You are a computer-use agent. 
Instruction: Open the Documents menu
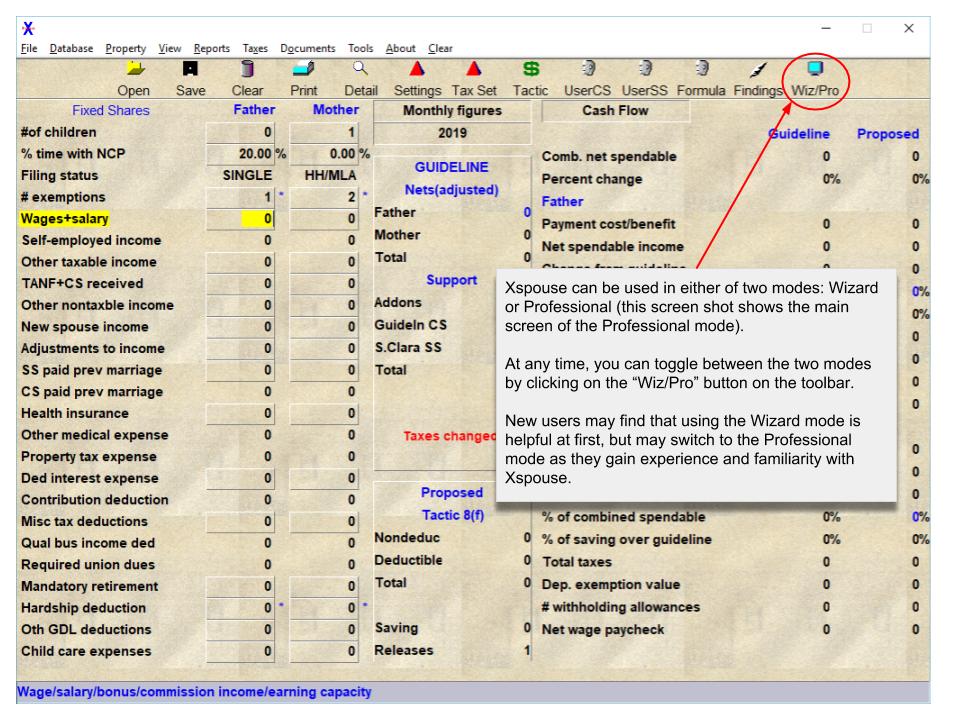[307, 48]
